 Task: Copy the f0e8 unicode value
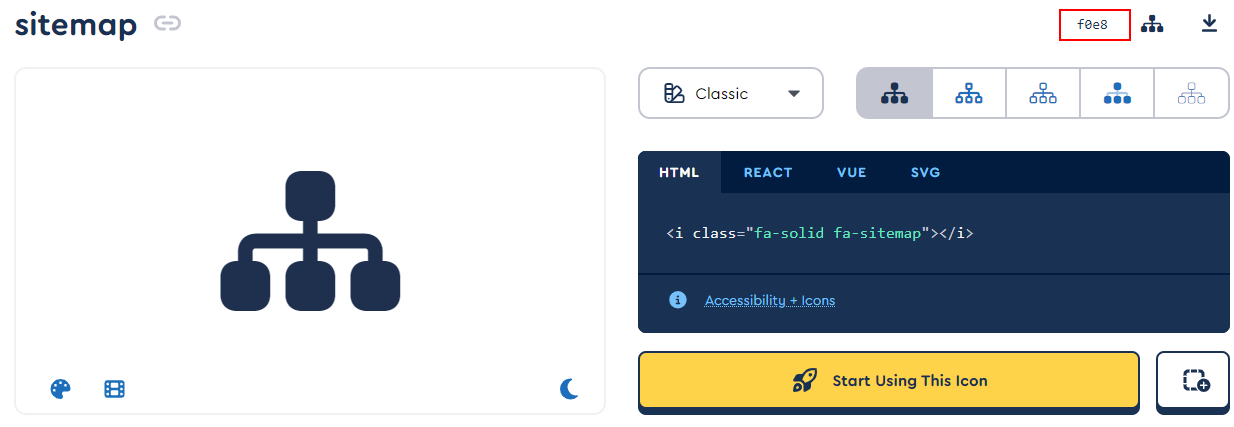tap(1094, 25)
